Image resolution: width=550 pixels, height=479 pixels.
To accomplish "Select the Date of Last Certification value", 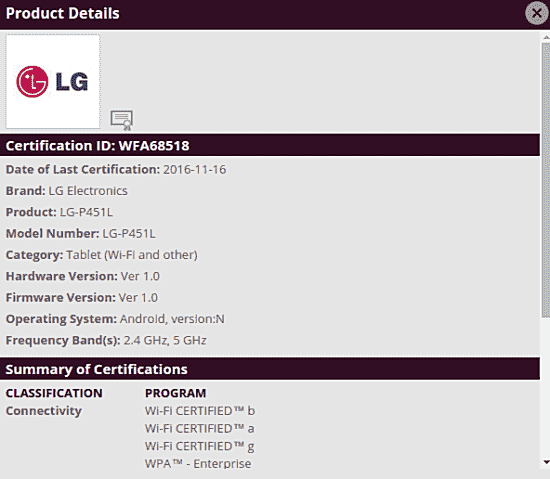I will pyautogui.click(x=195, y=170).
